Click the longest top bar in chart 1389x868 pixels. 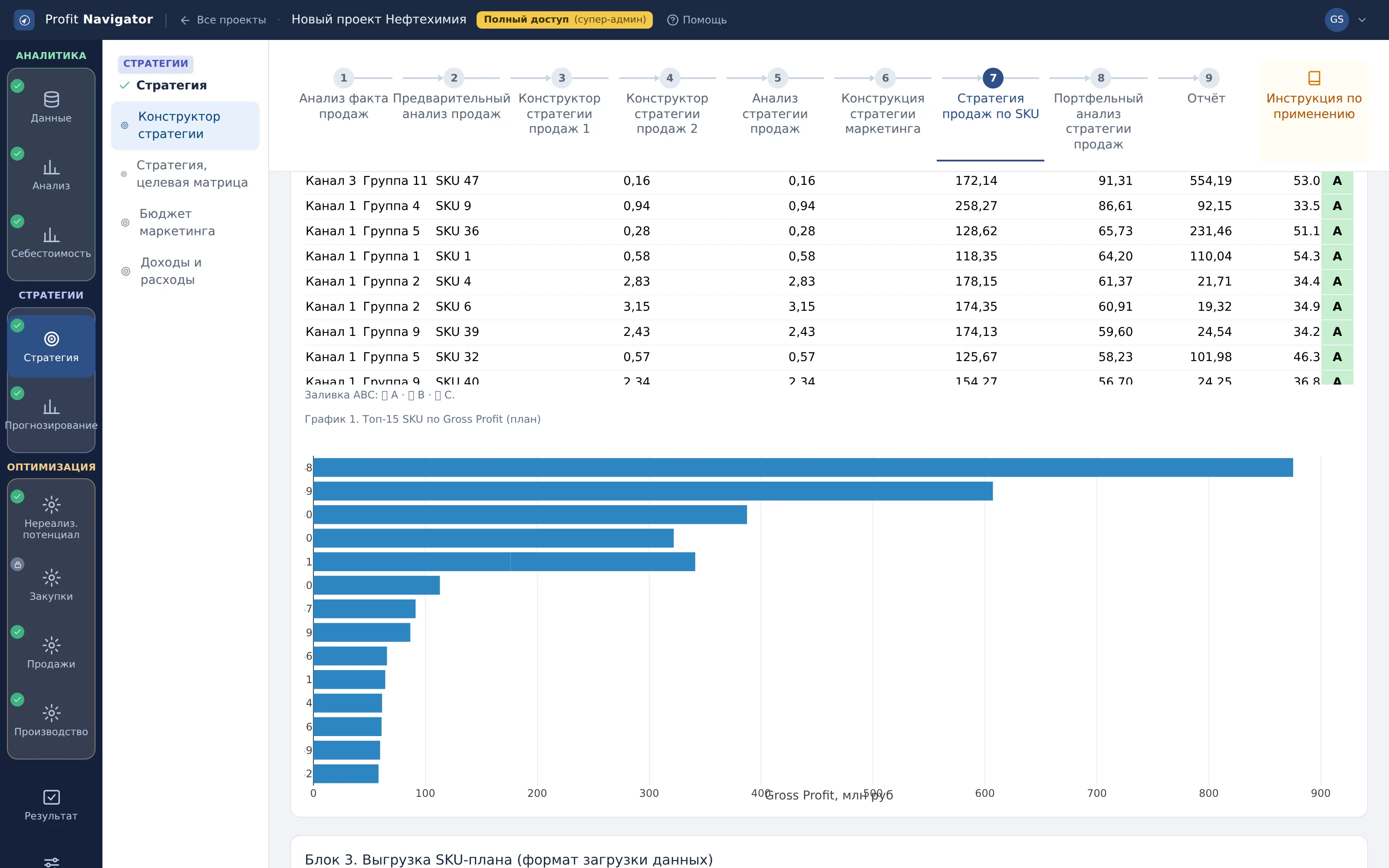(x=803, y=467)
